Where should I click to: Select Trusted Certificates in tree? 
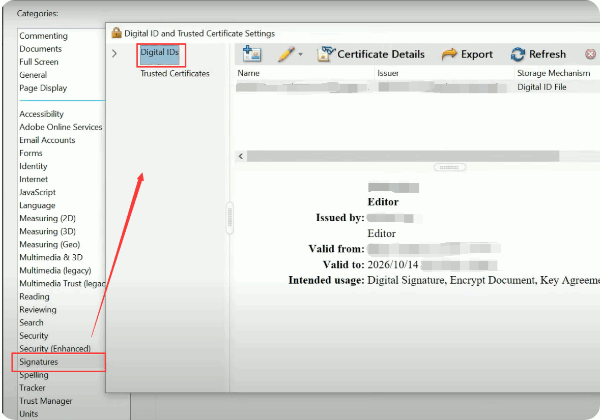click(175, 73)
